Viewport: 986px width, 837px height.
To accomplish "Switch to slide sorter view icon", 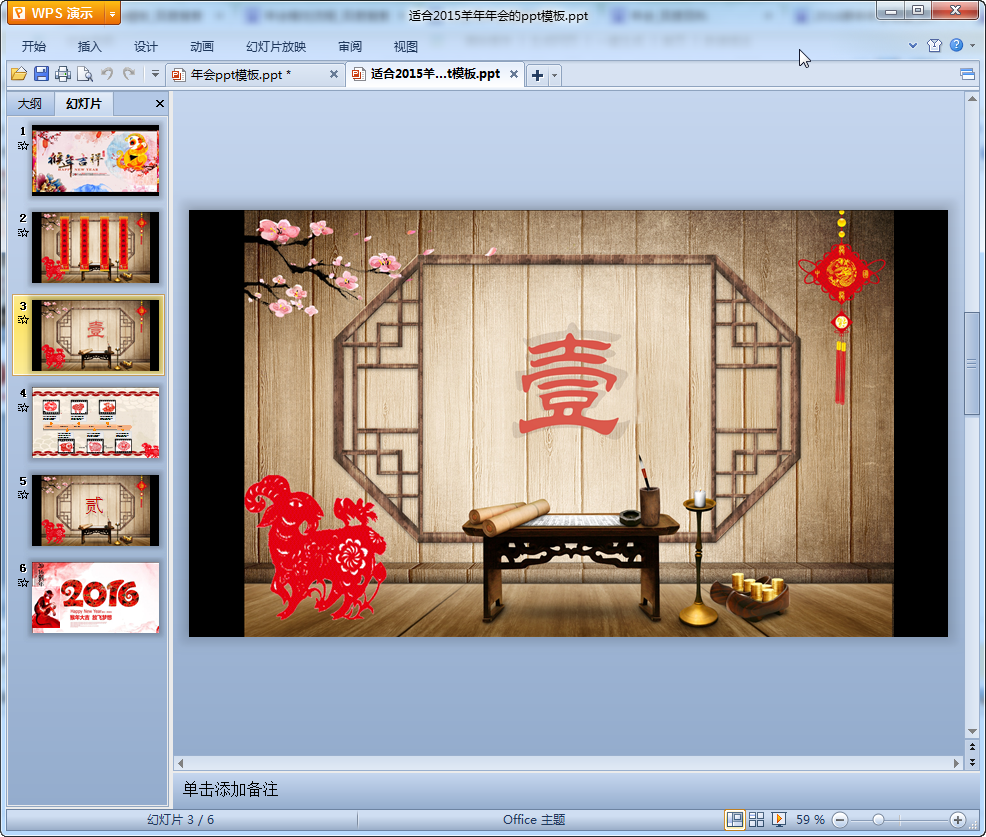I will tap(756, 819).
